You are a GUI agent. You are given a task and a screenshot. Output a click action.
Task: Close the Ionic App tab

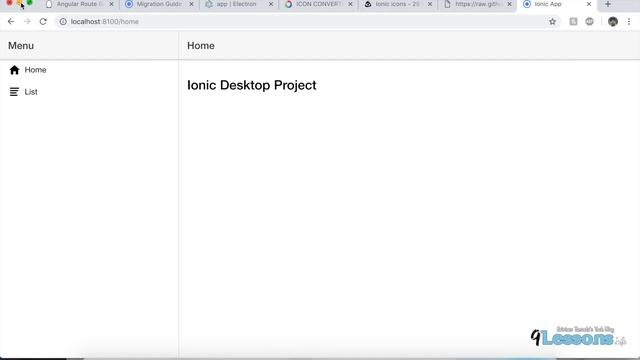coord(589,4)
